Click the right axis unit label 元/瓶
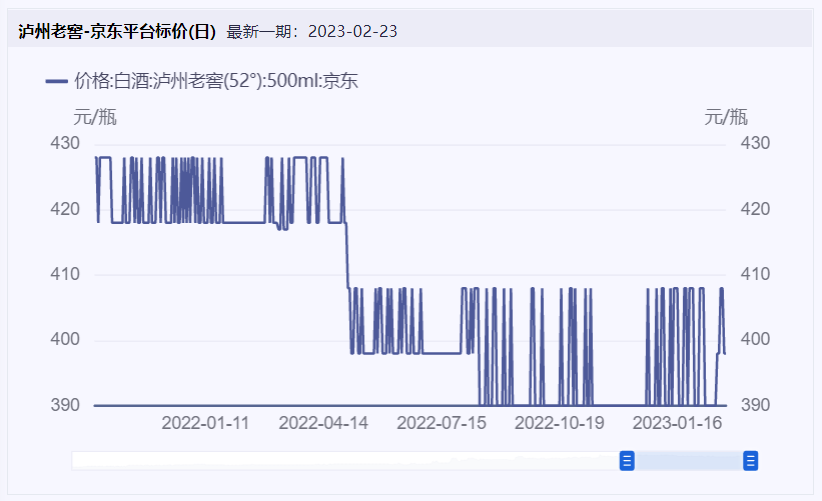Image resolution: width=822 pixels, height=501 pixels. (x=725, y=117)
